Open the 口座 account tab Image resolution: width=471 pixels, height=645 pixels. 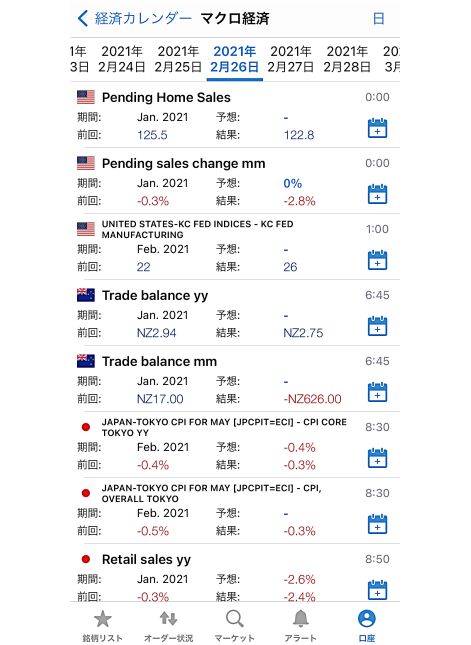(x=367, y=626)
